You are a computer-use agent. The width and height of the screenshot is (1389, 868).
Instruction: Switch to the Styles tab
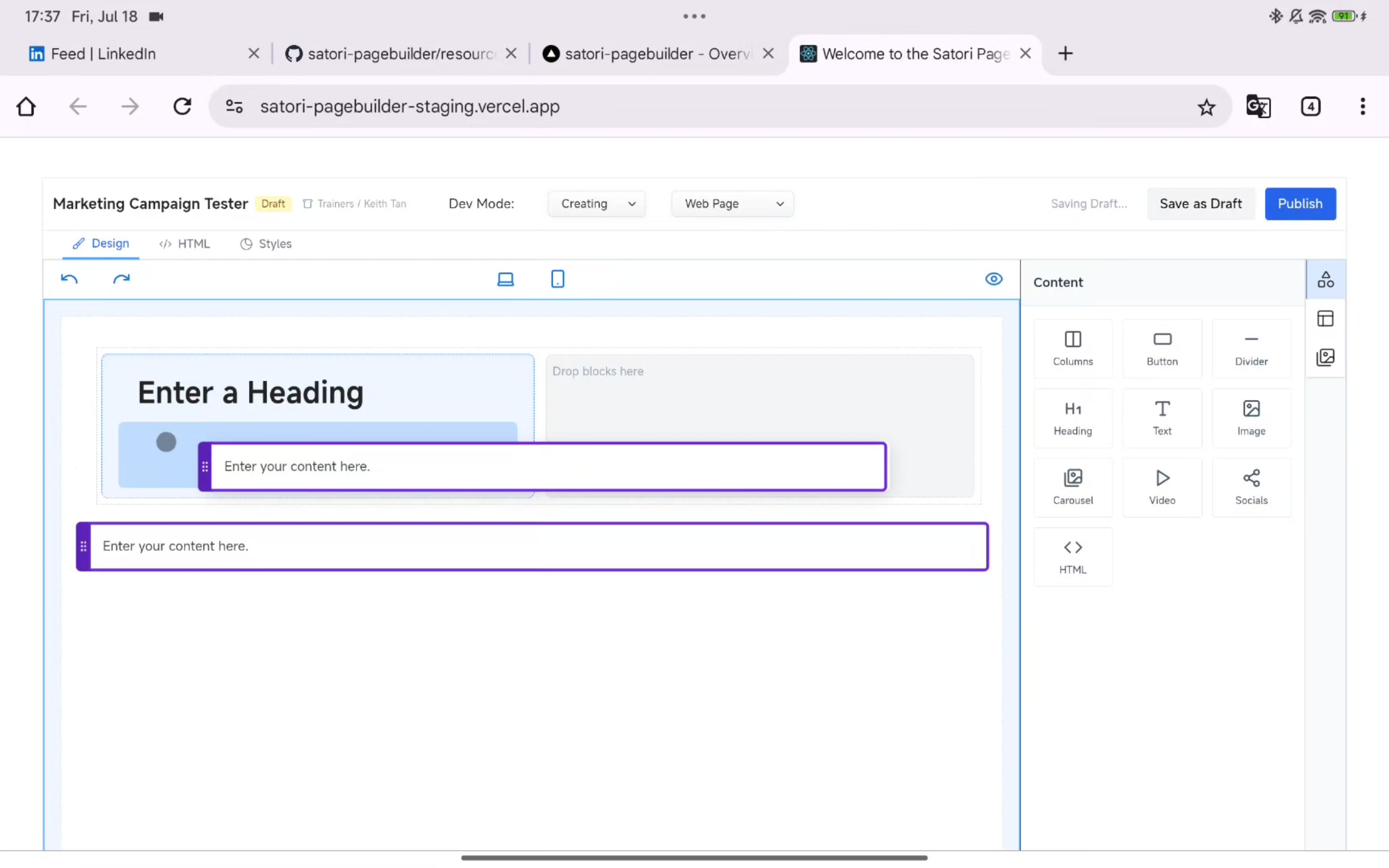(265, 244)
